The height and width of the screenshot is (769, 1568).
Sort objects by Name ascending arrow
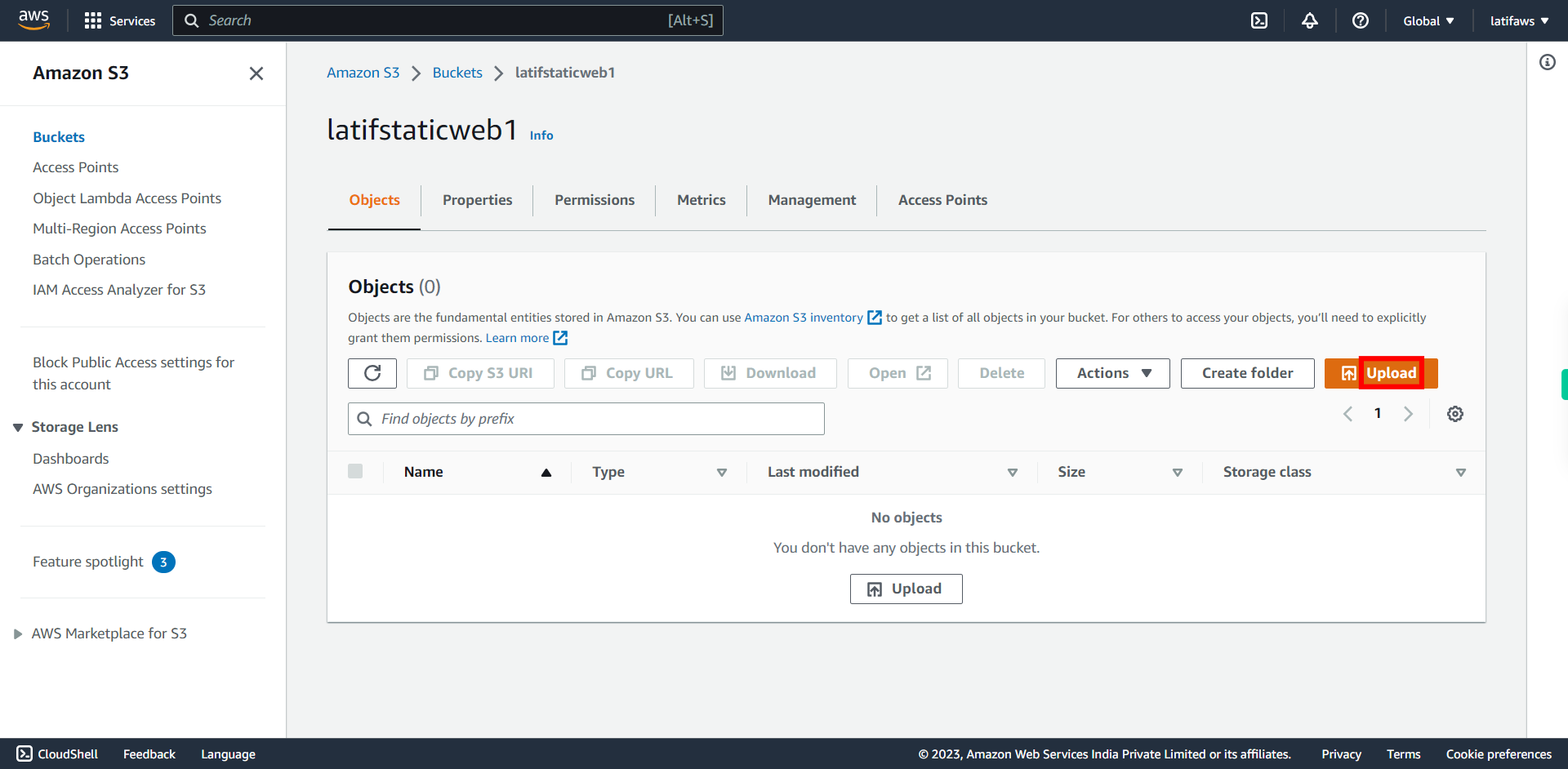tap(546, 473)
